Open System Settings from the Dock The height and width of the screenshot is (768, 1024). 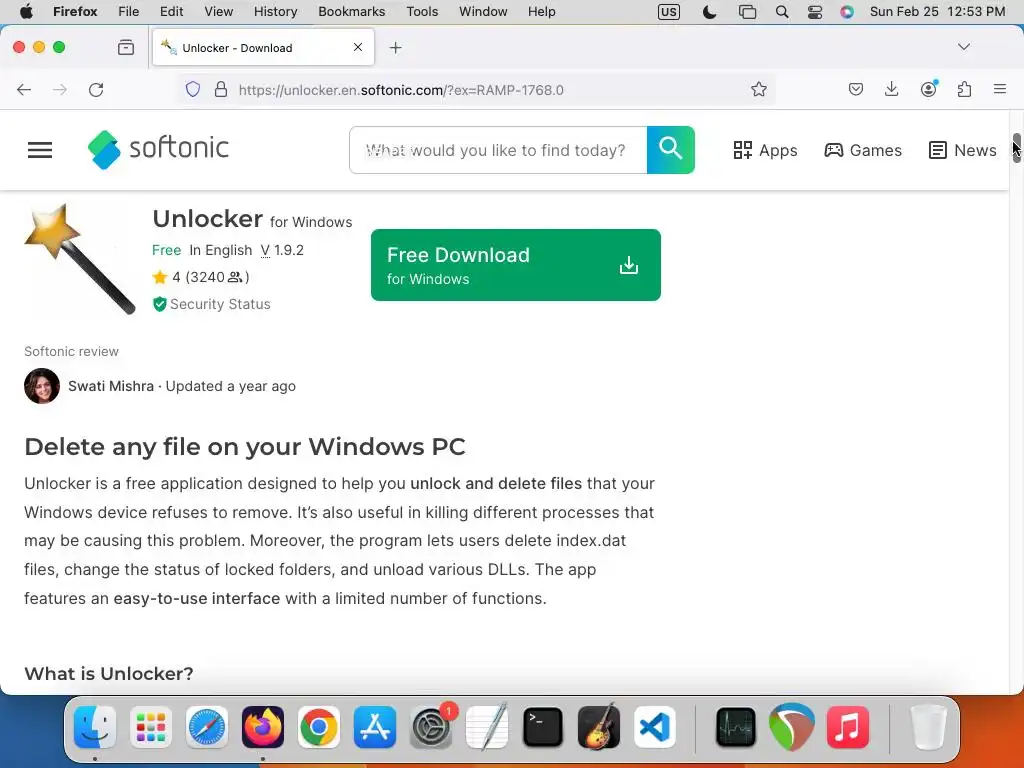point(431,727)
